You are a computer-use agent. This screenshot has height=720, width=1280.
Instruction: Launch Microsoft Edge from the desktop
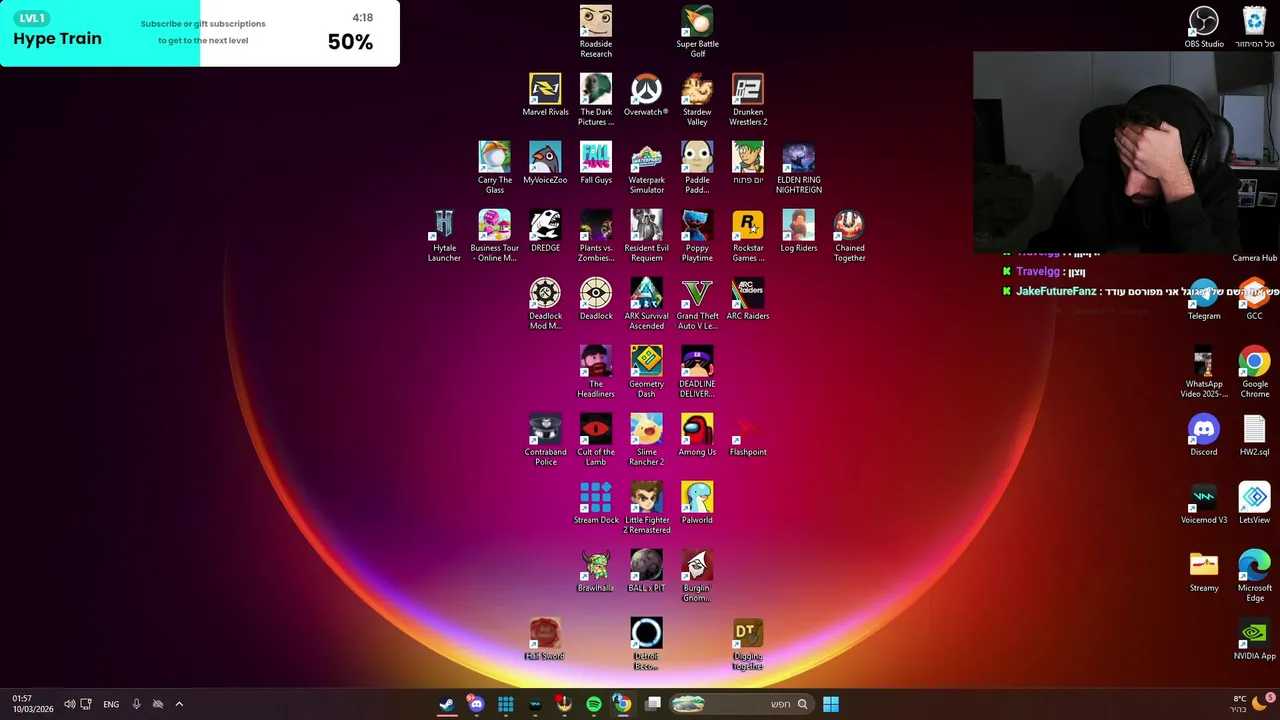tap(1254, 575)
